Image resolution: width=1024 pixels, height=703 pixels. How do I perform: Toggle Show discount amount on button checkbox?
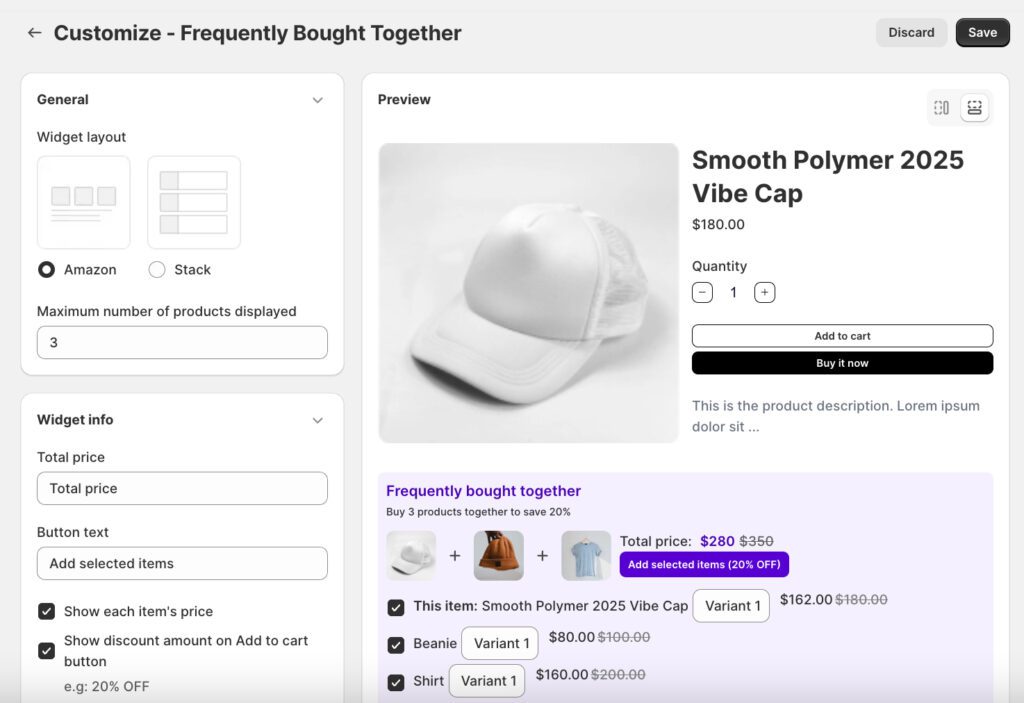click(x=46, y=651)
